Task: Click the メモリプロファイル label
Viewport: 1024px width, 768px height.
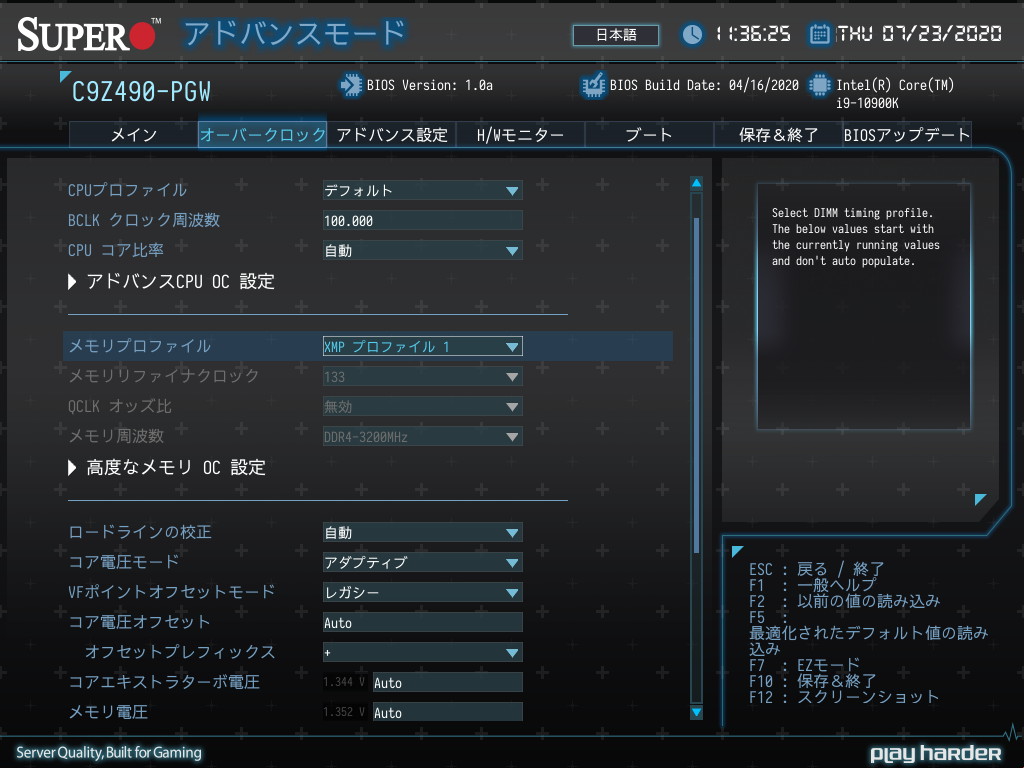Action: pos(140,346)
